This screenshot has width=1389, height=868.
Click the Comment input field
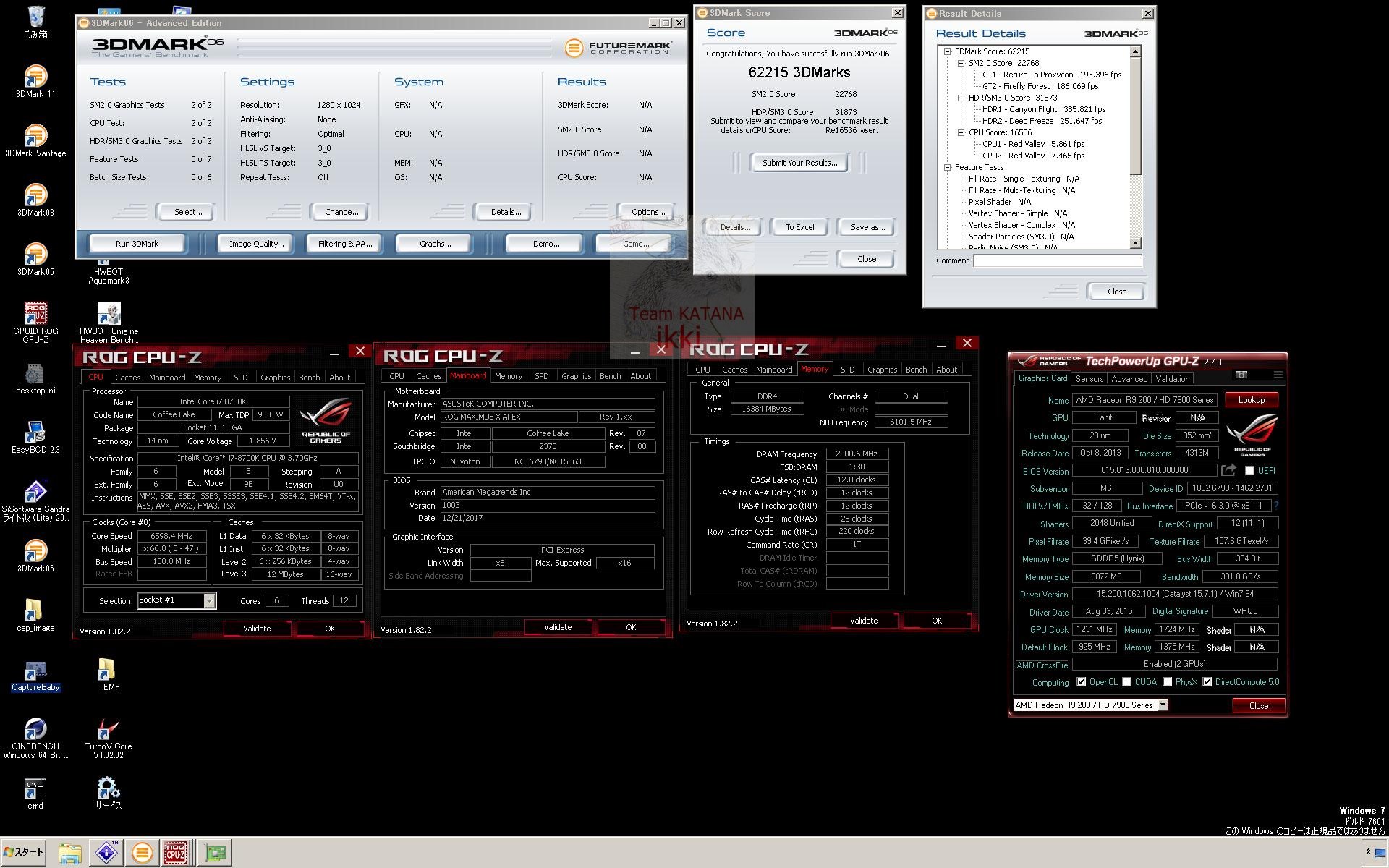(1057, 260)
